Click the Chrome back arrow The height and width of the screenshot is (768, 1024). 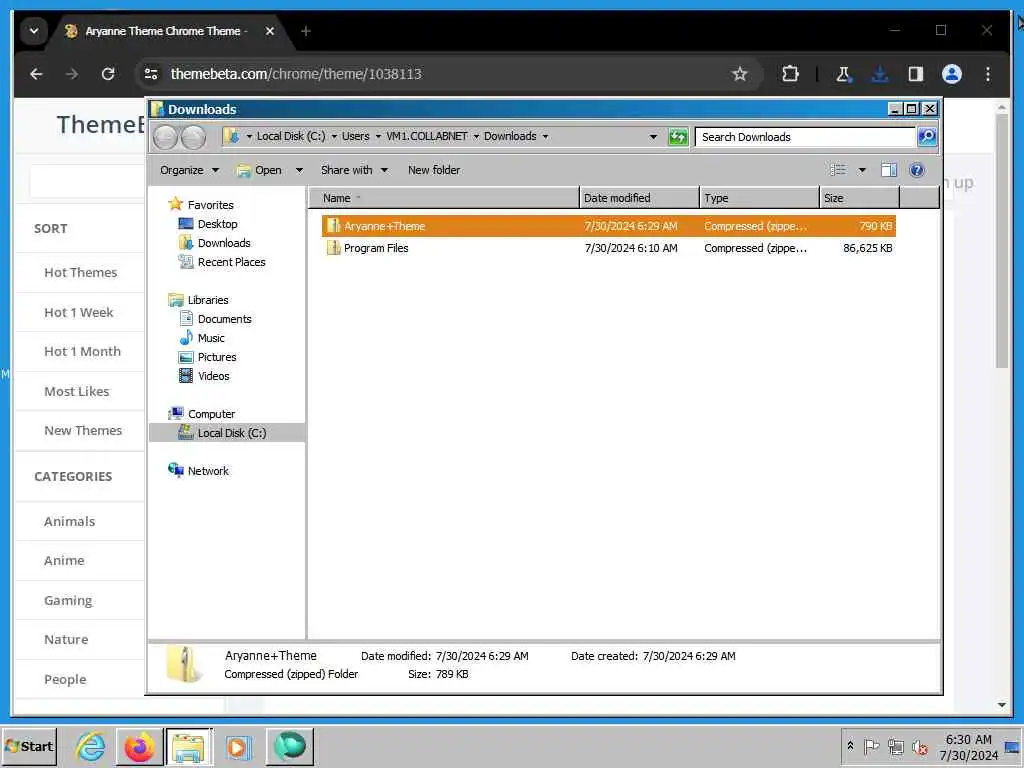coord(36,74)
